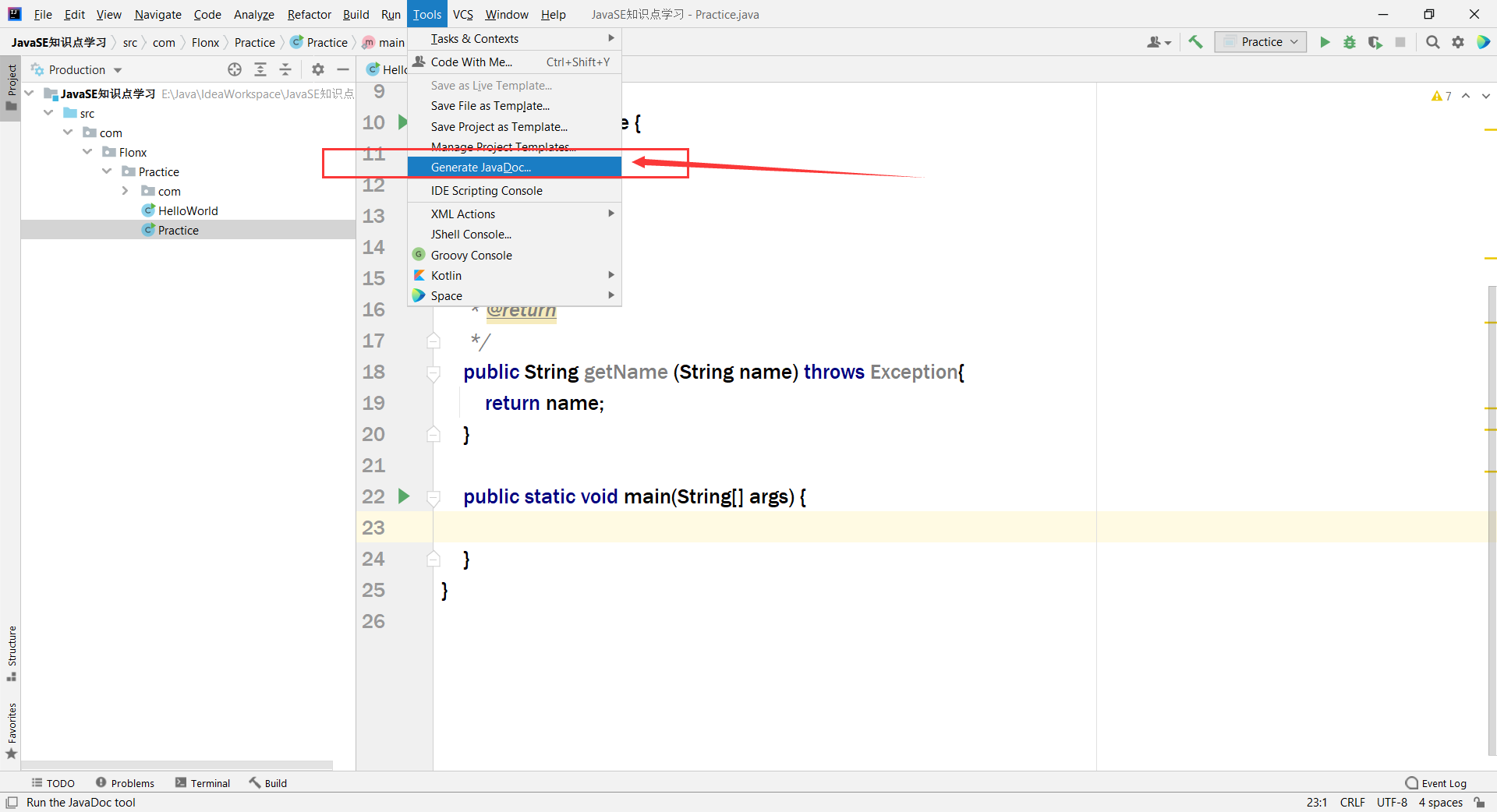Open IDE settings gear in top toolbar
Image resolution: width=1497 pixels, height=812 pixels.
[1458, 42]
